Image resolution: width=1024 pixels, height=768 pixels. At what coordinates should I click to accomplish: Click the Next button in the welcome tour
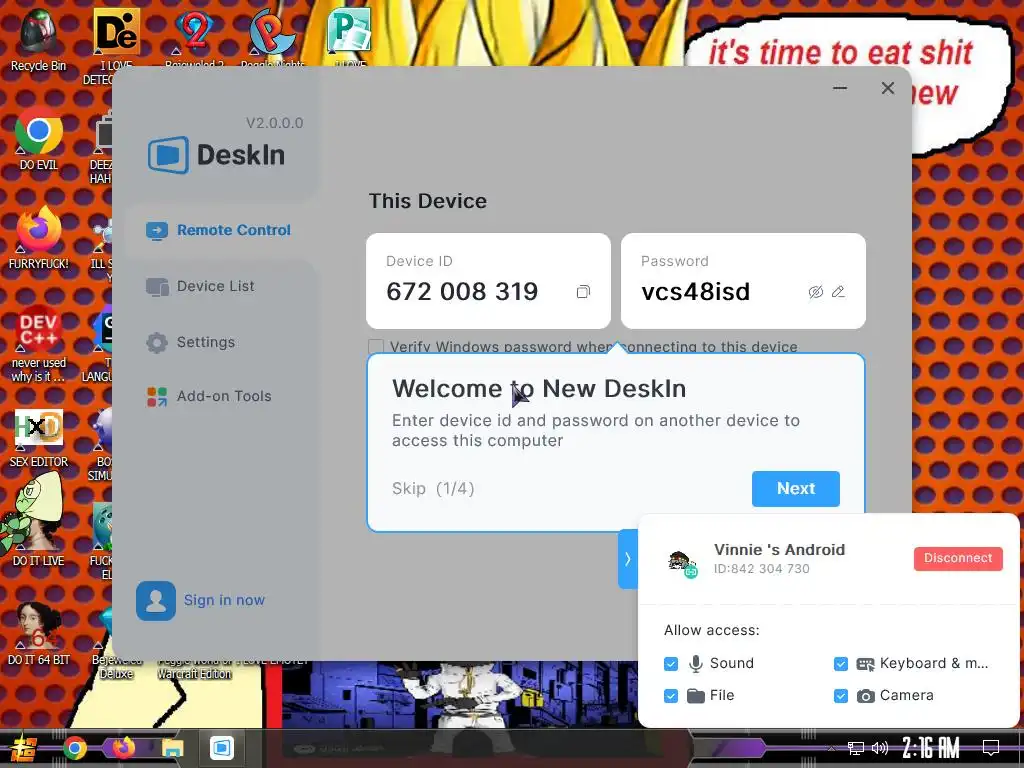point(795,488)
